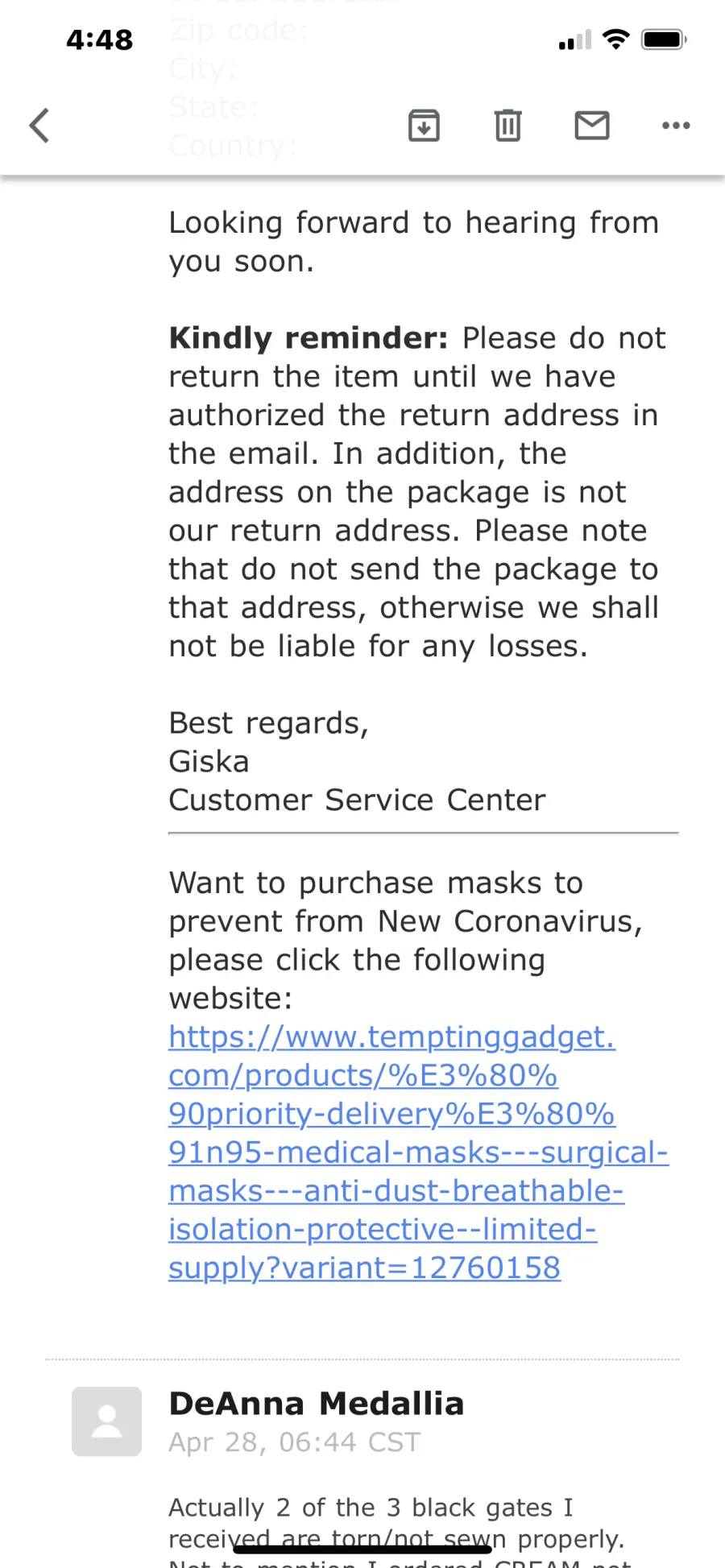This screenshot has height=1568, width=725.
Task: Tap the Wi-Fi status icon
Action: (x=616, y=39)
